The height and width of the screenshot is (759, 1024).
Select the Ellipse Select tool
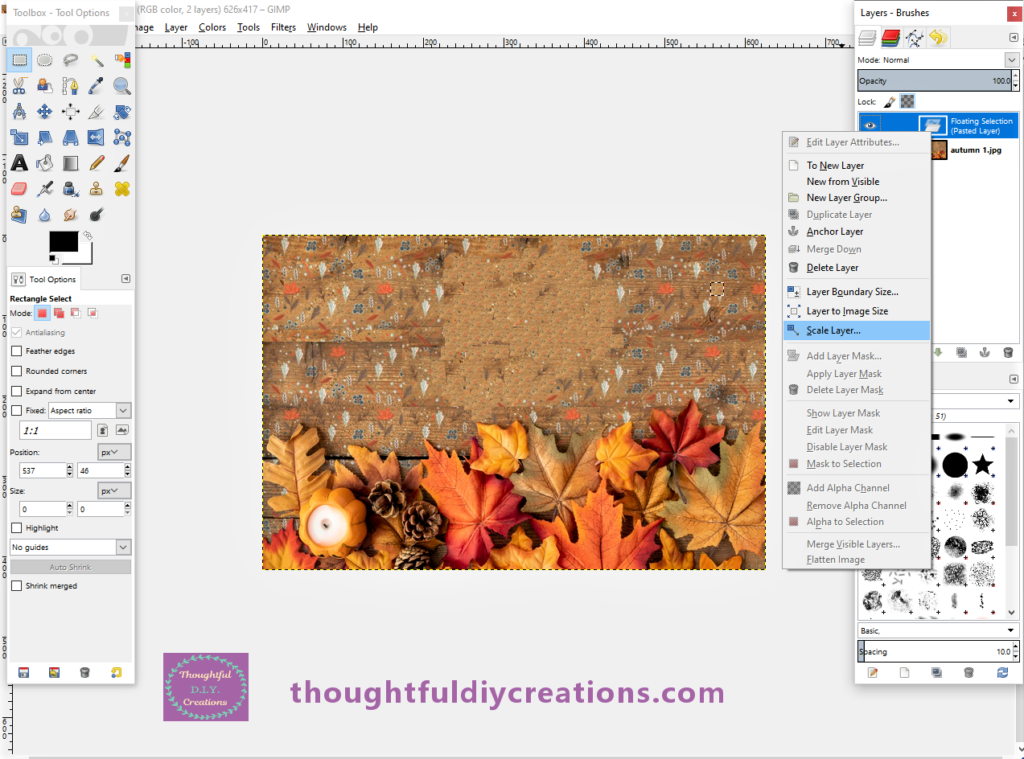45,60
